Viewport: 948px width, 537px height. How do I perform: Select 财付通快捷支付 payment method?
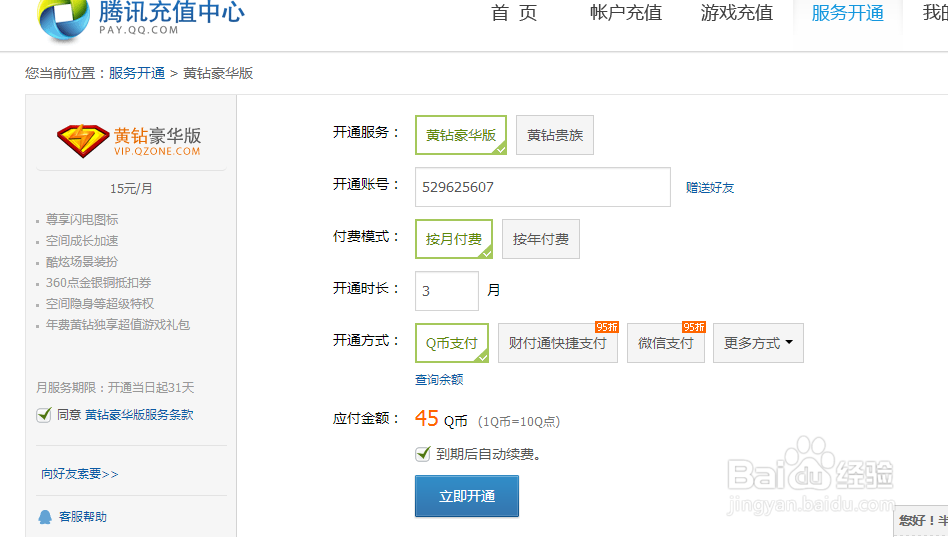(x=557, y=343)
